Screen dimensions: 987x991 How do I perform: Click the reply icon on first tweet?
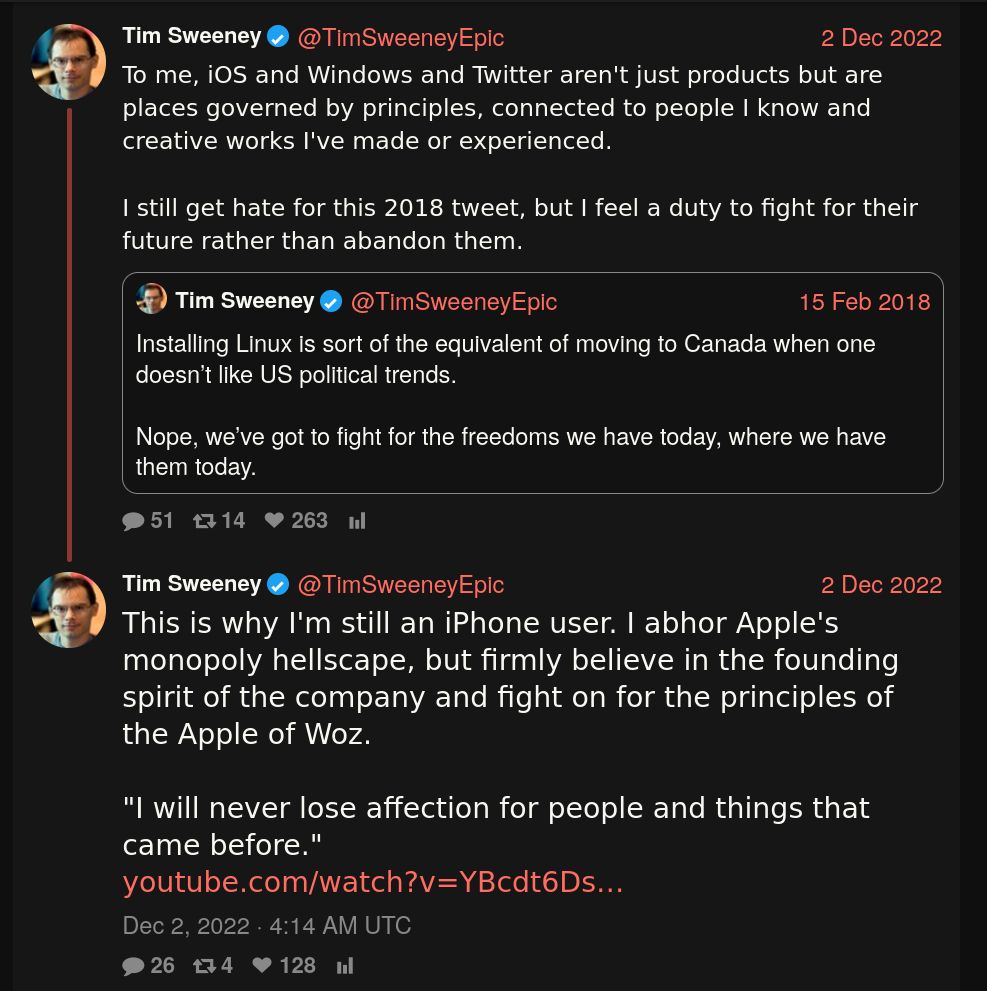pos(133,521)
